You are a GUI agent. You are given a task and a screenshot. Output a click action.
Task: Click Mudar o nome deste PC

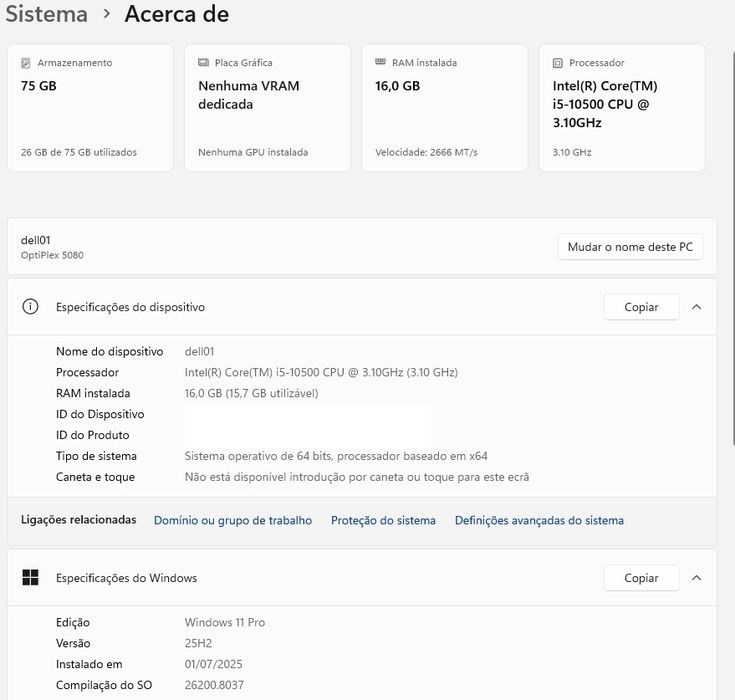(630, 247)
